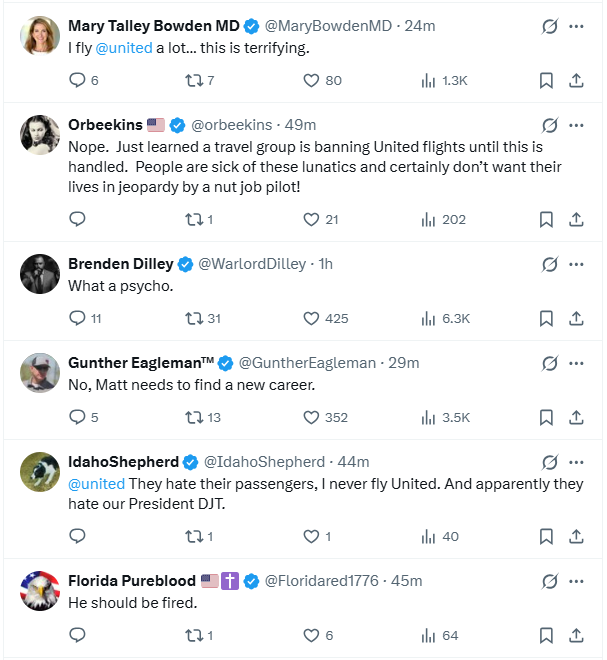Visit @WarlordDilley handle link
Screen dimensions: 607x660
(252, 264)
